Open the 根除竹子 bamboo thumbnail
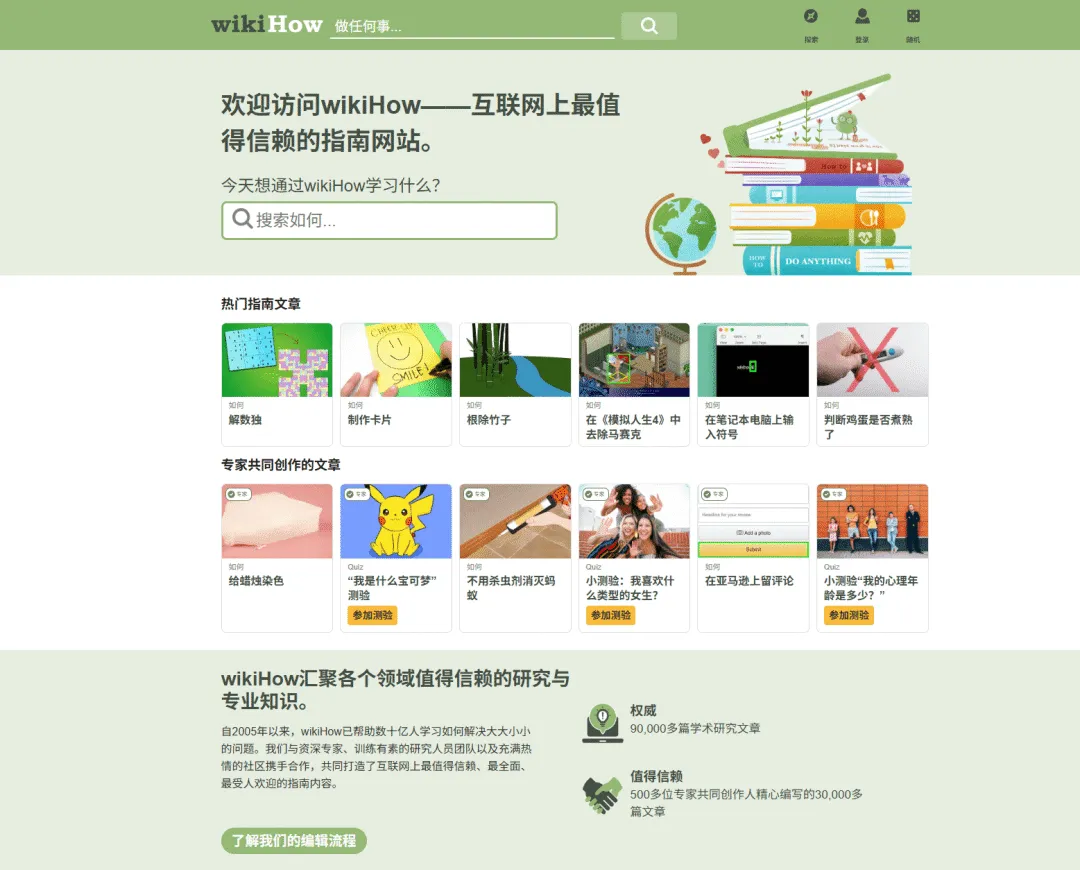Image resolution: width=1080 pixels, height=870 pixels. 515,360
